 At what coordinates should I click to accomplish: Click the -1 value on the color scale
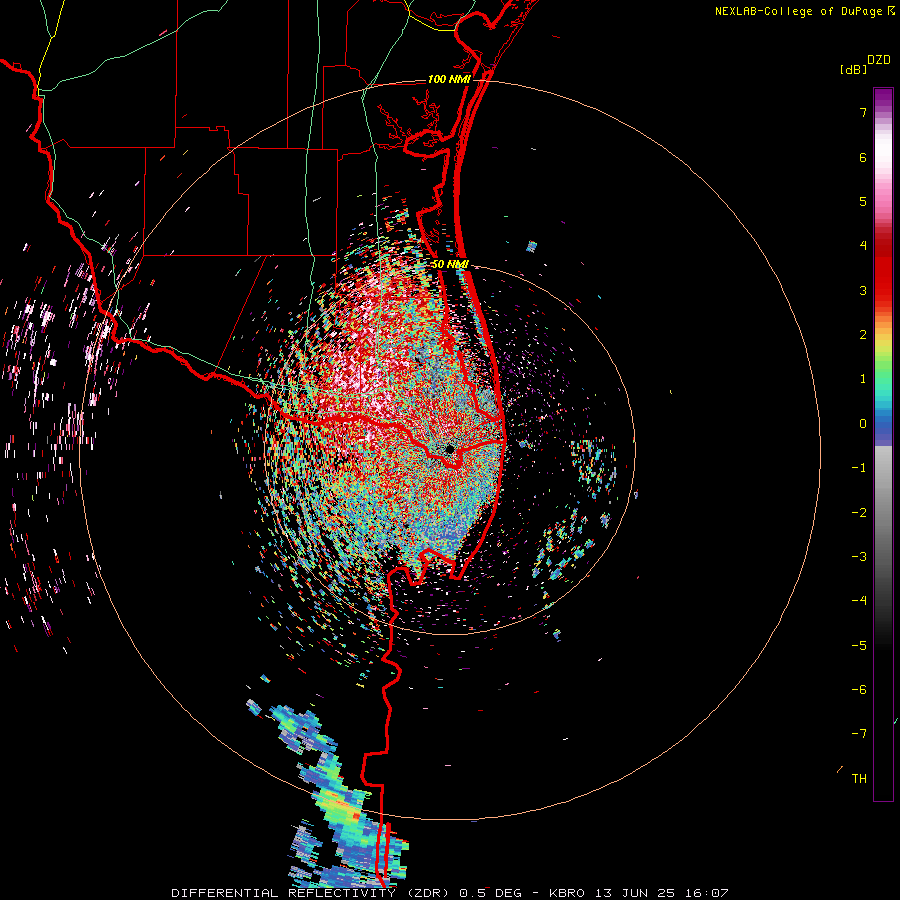tap(859, 468)
